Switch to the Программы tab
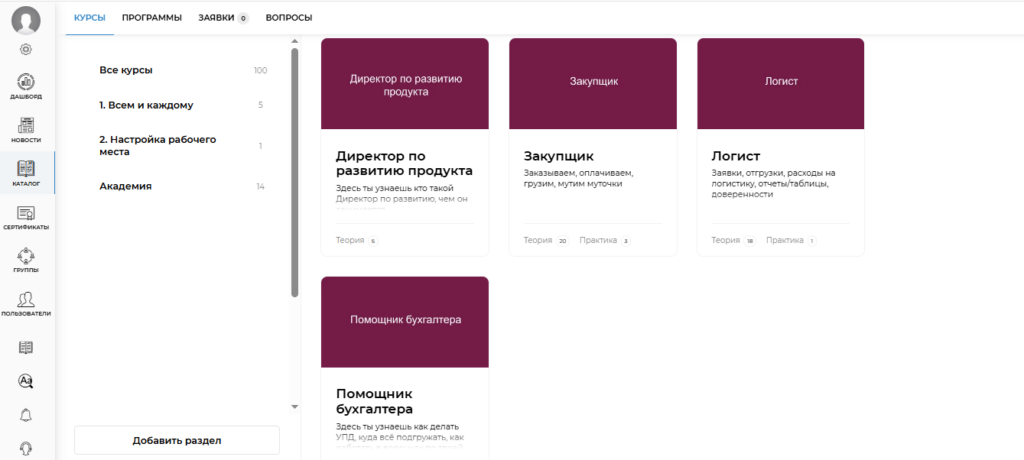1024x460 pixels. point(152,18)
